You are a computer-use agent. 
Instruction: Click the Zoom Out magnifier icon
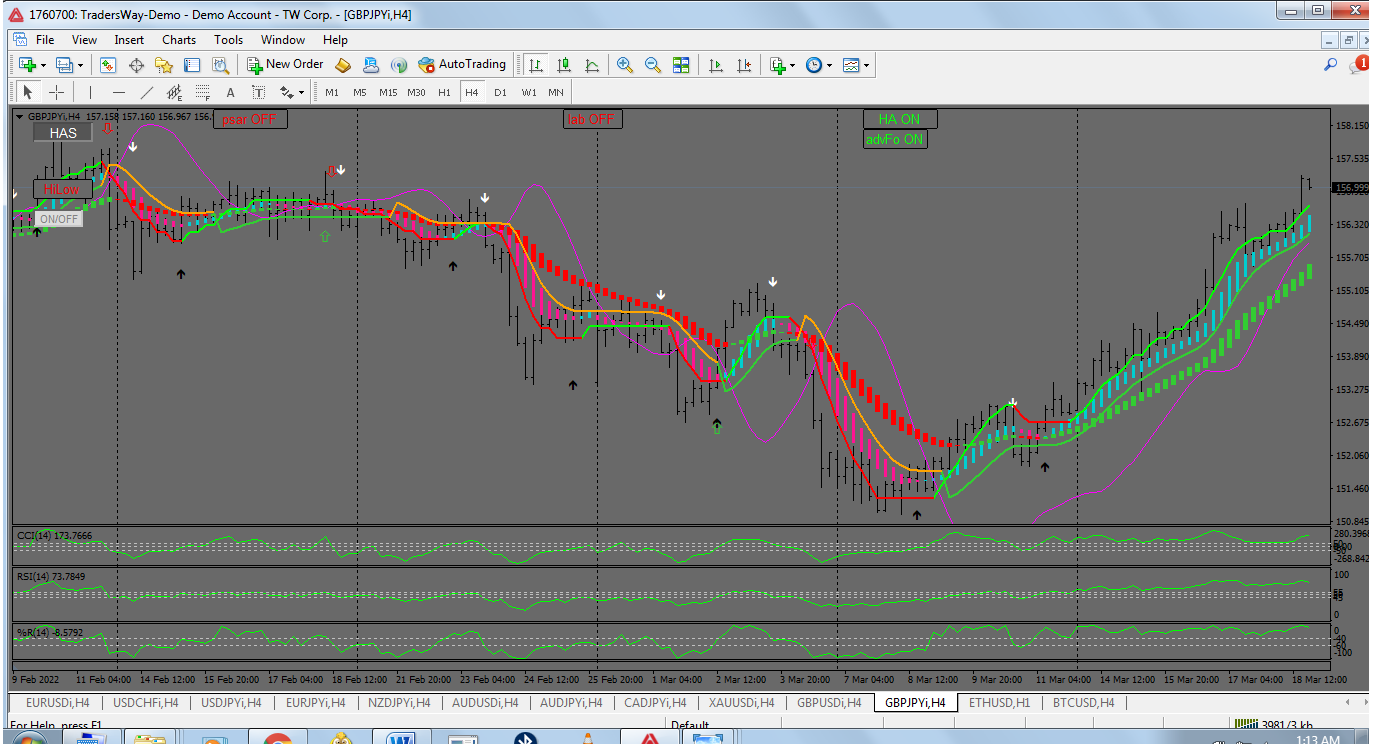pyautogui.click(x=653, y=65)
